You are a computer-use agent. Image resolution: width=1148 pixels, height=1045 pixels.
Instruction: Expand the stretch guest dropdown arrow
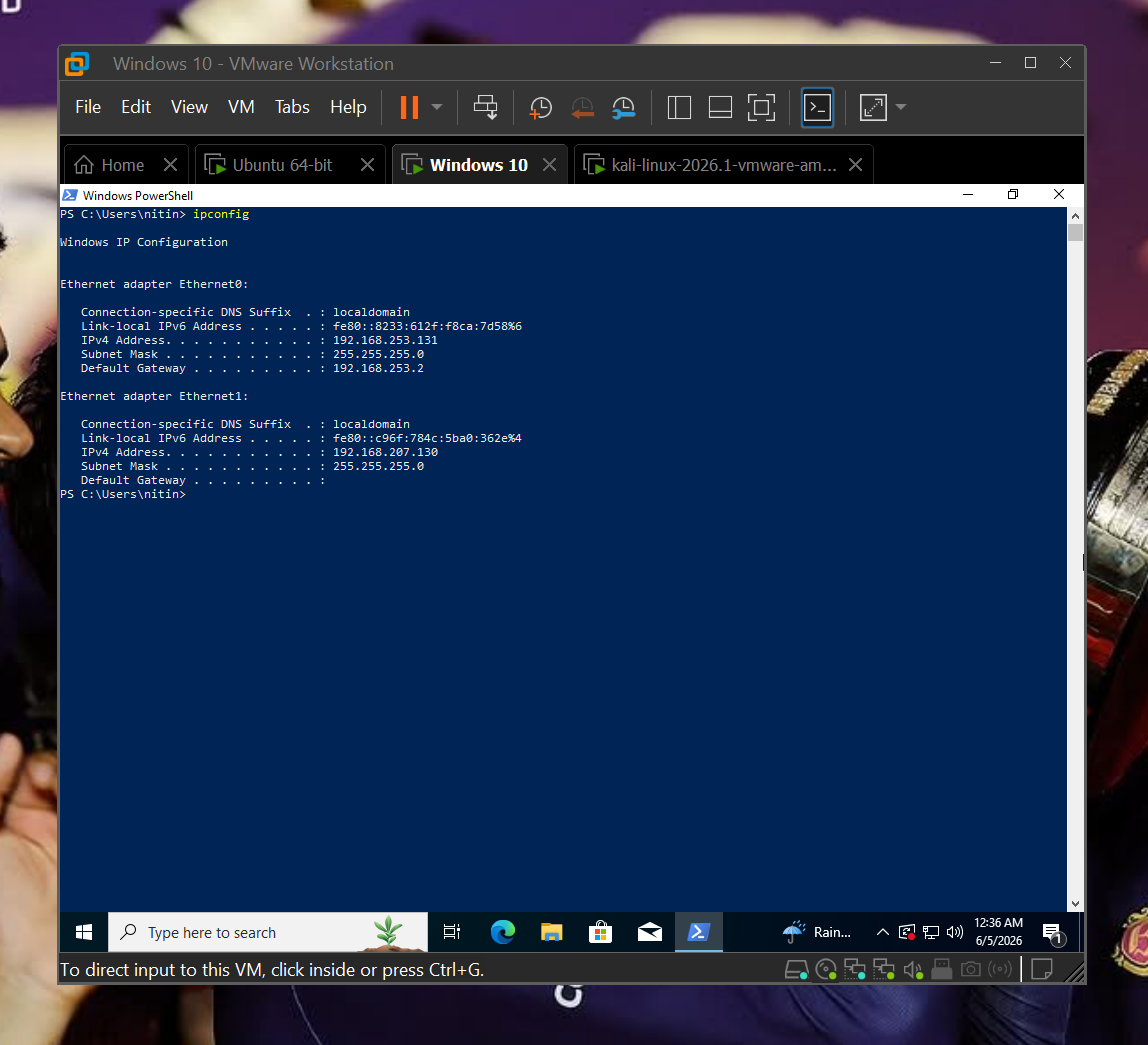[901, 108]
